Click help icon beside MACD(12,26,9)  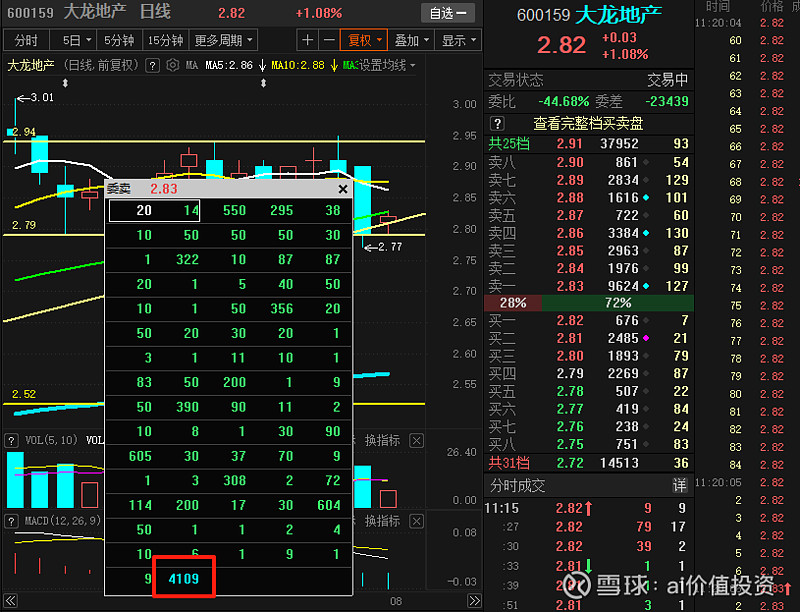(11, 521)
